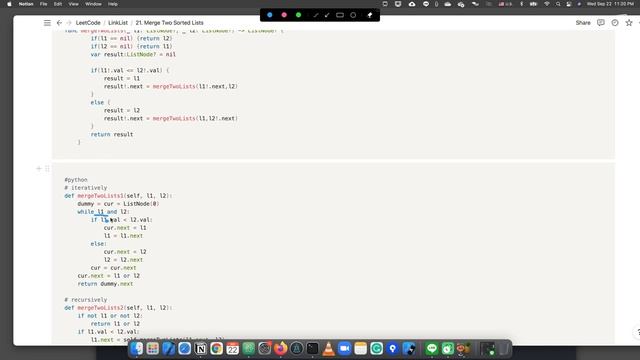Pin the annotation toolbar

[370, 15]
